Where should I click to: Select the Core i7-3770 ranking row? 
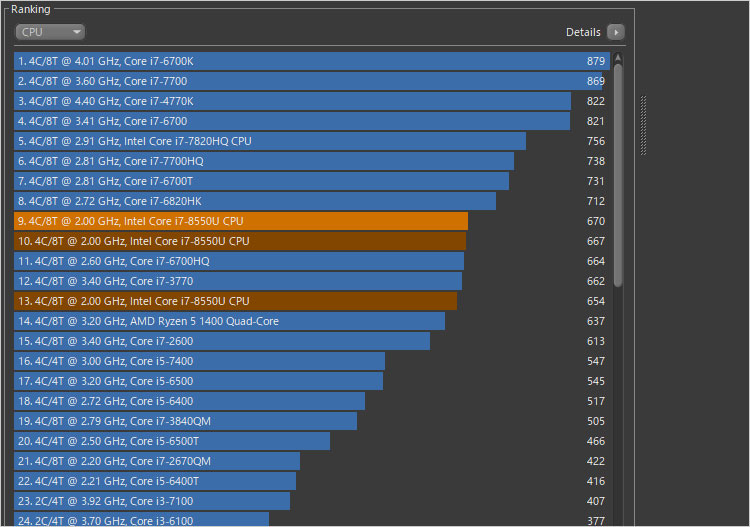pos(312,281)
